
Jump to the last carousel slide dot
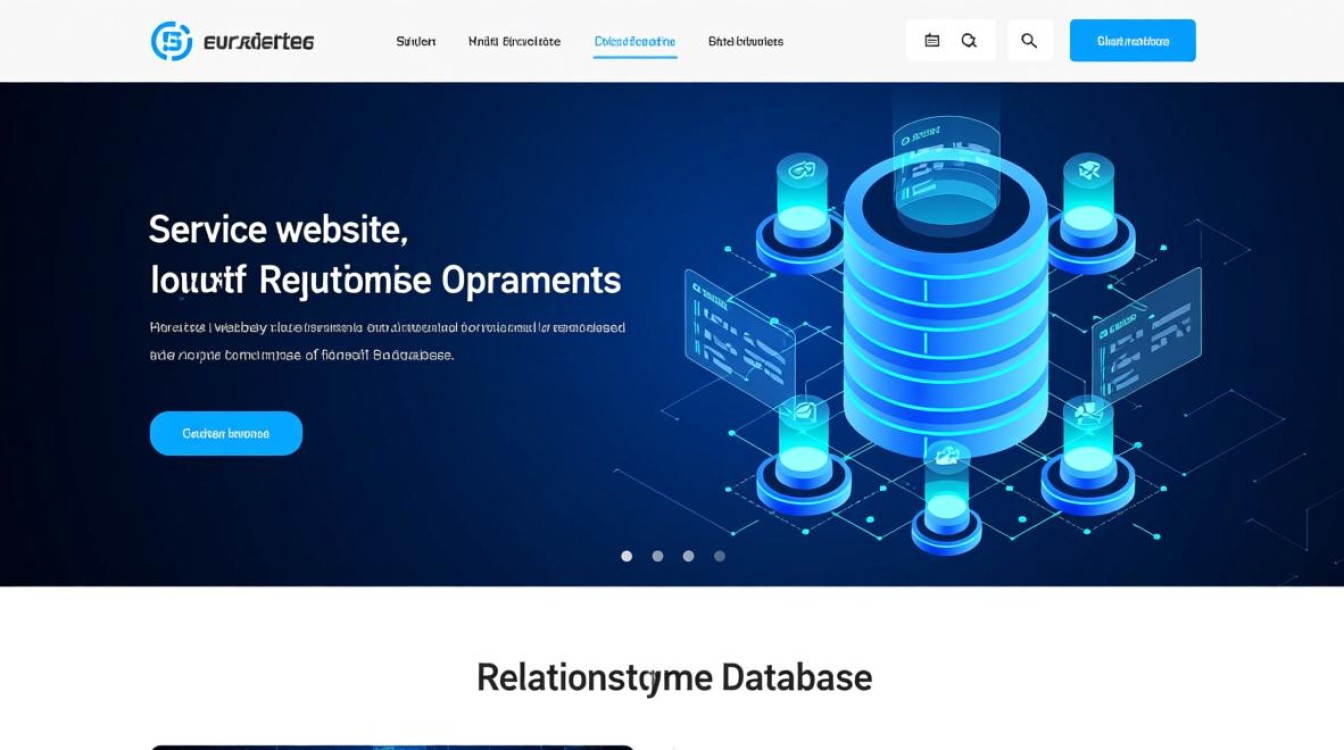(x=720, y=556)
